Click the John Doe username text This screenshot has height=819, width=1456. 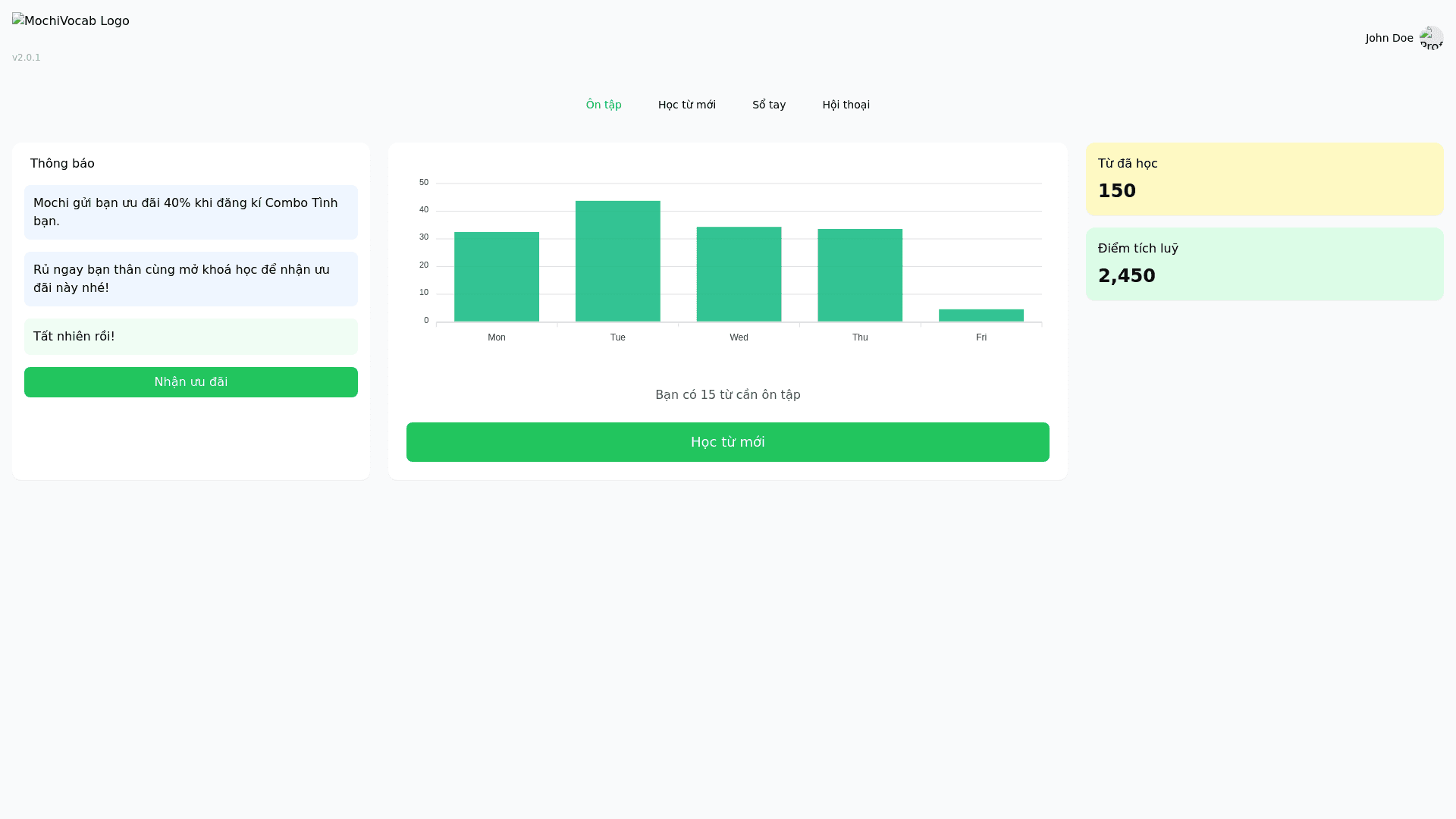click(1389, 38)
